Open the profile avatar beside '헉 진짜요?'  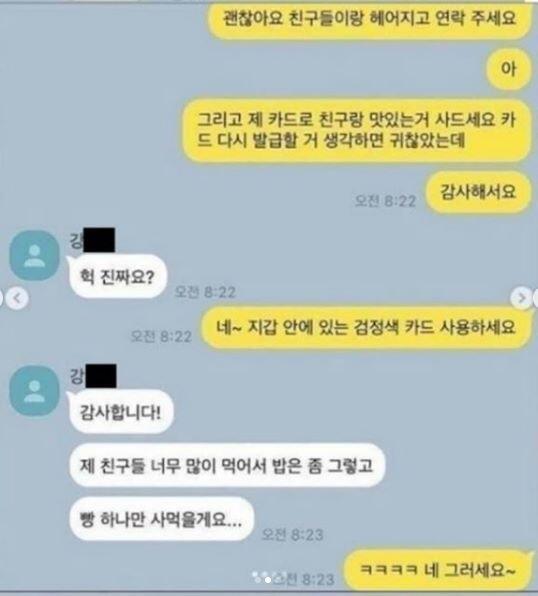pos(34,255)
